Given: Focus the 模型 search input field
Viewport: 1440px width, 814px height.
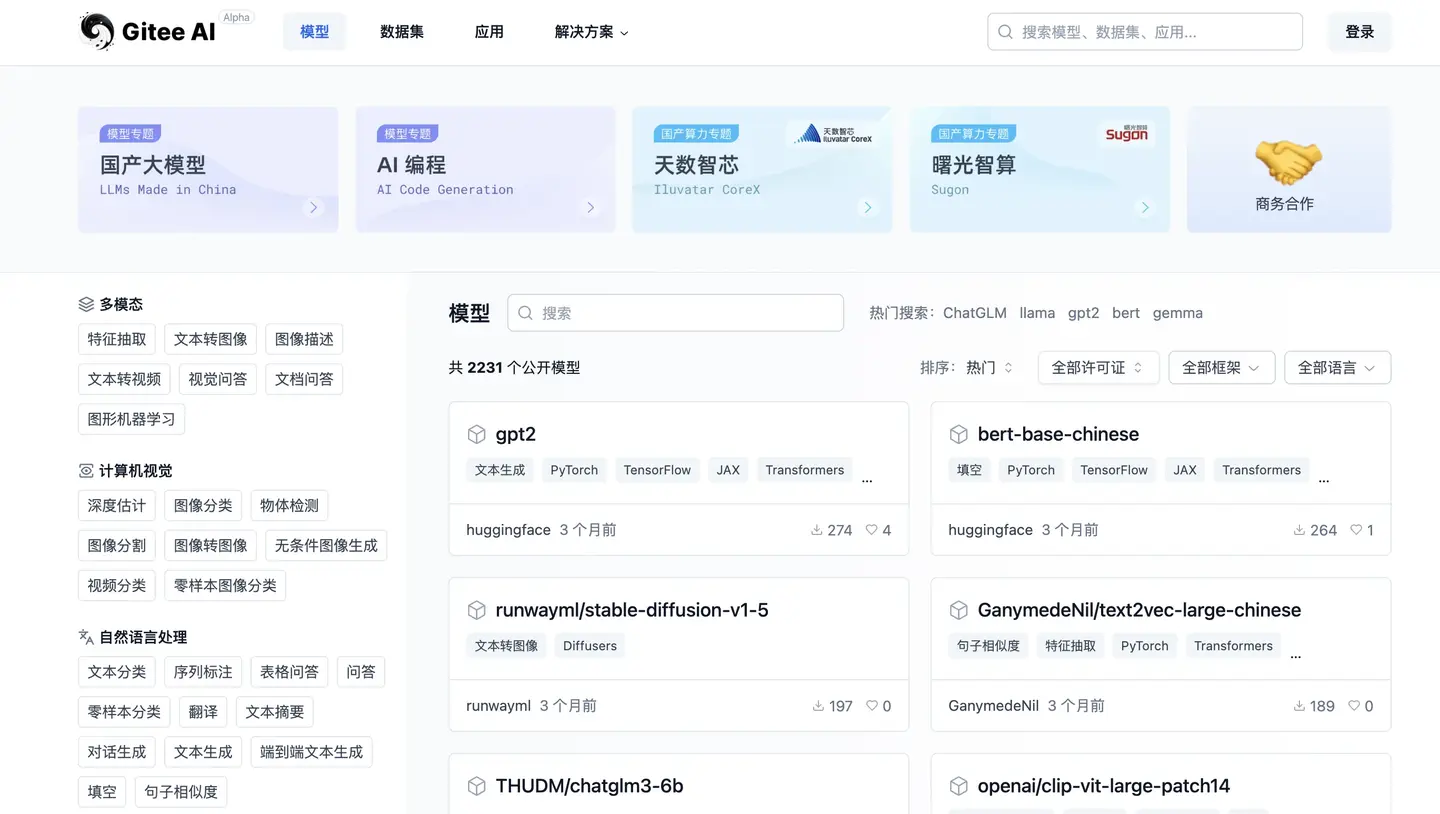Looking at the screenshot, I should (676, 313).
